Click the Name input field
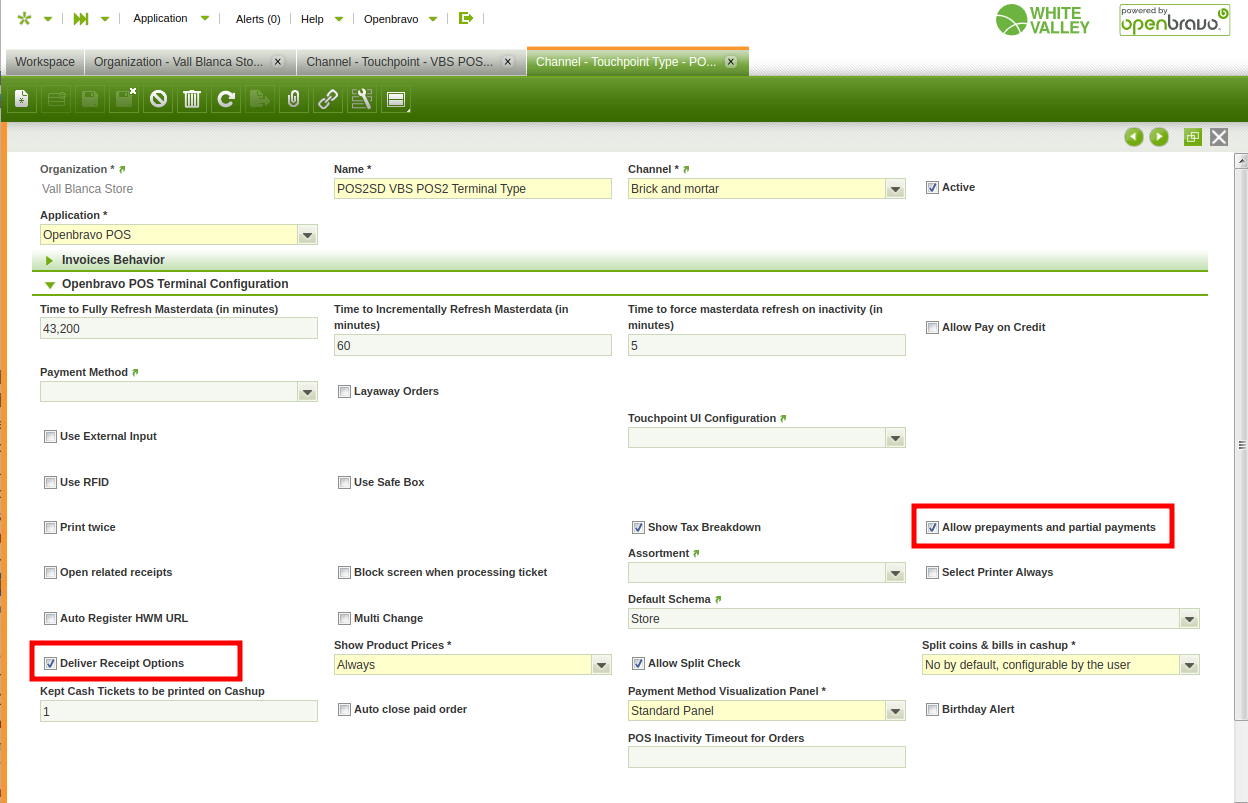The height and width of the screenshot is (803, 1248). [473, 189]
